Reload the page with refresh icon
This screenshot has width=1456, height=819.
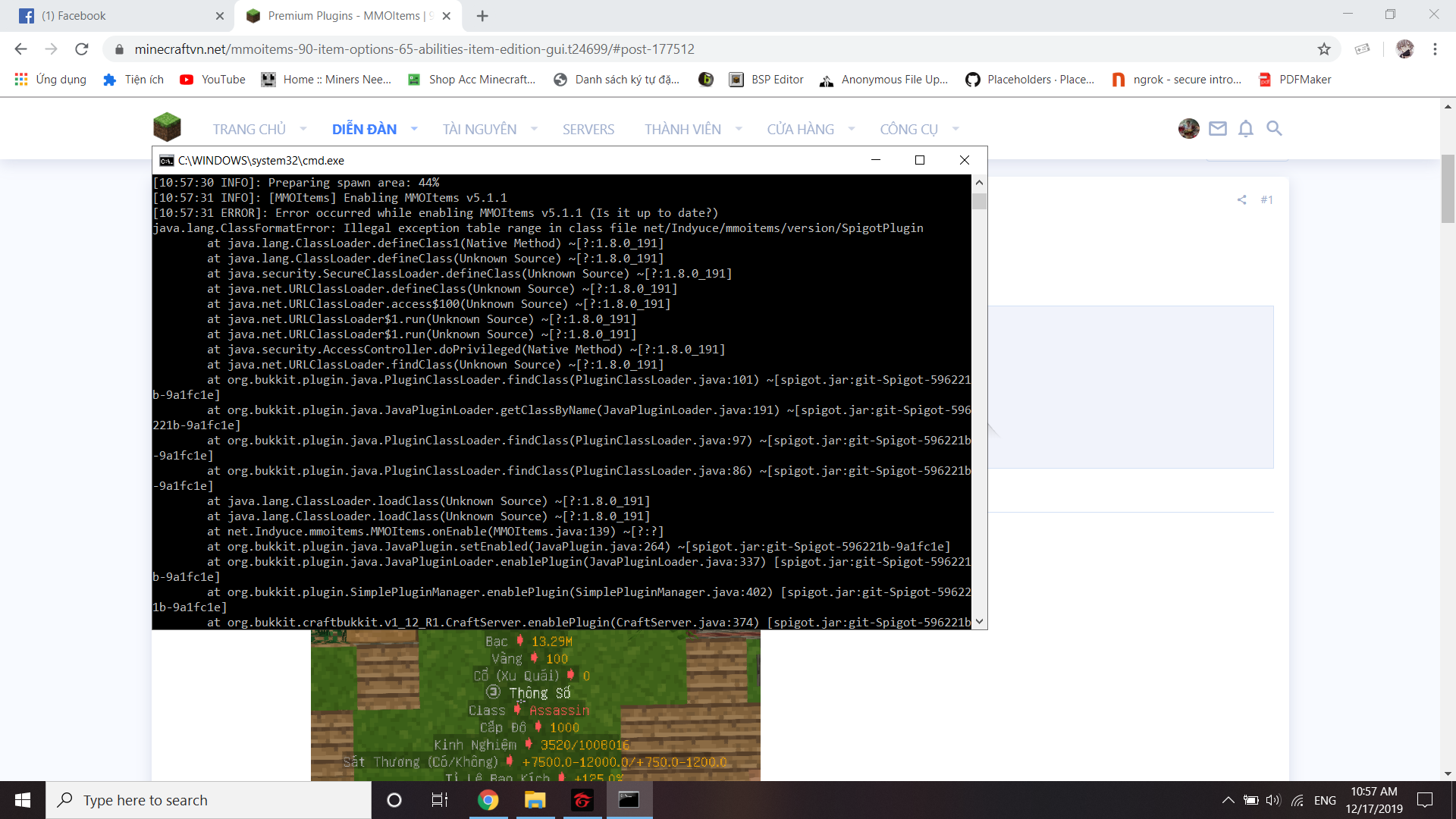[x=82, y=49]
